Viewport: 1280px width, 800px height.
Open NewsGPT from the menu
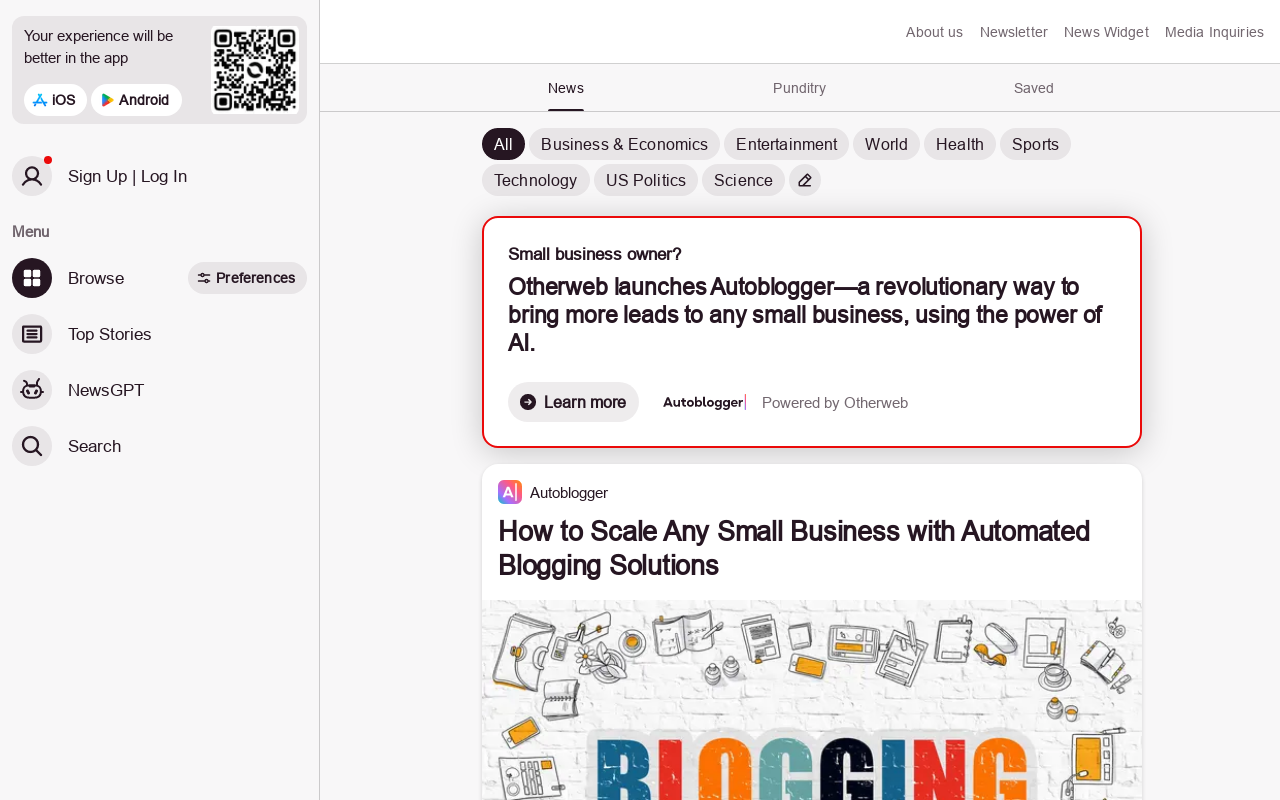pyautogui.click(x=106, y=390)
